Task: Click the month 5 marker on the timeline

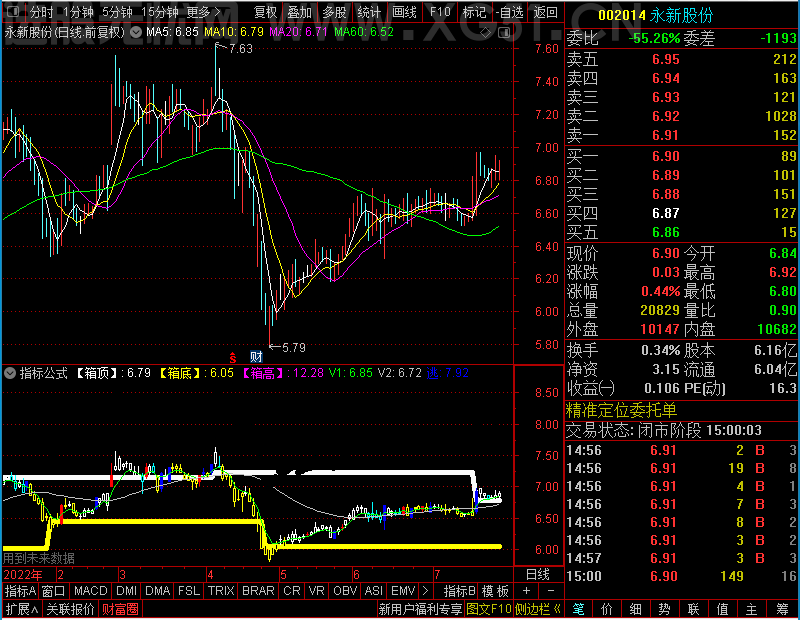Action: click(x=284, y=575)
